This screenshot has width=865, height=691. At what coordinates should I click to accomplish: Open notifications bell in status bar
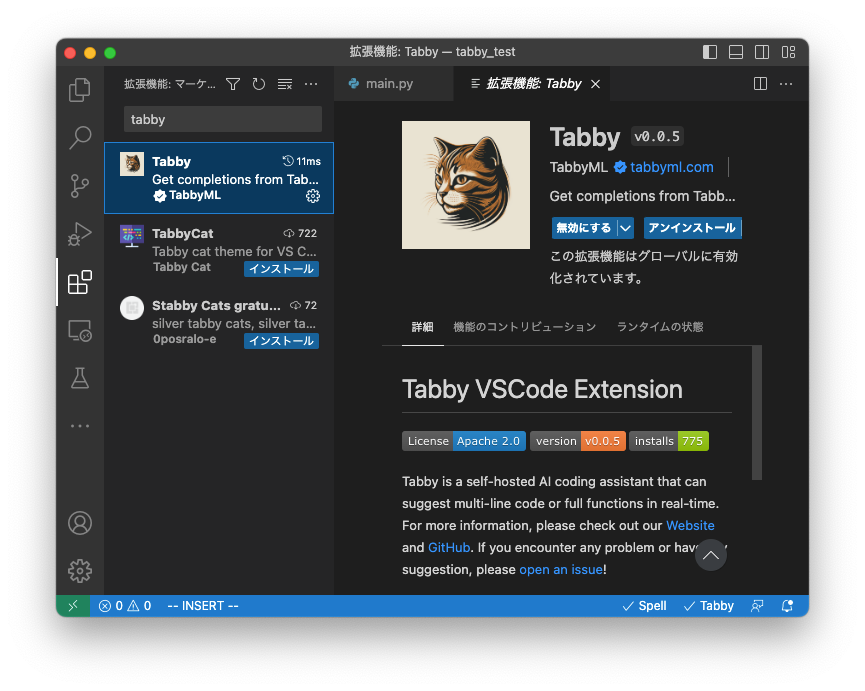click(787, 606)
